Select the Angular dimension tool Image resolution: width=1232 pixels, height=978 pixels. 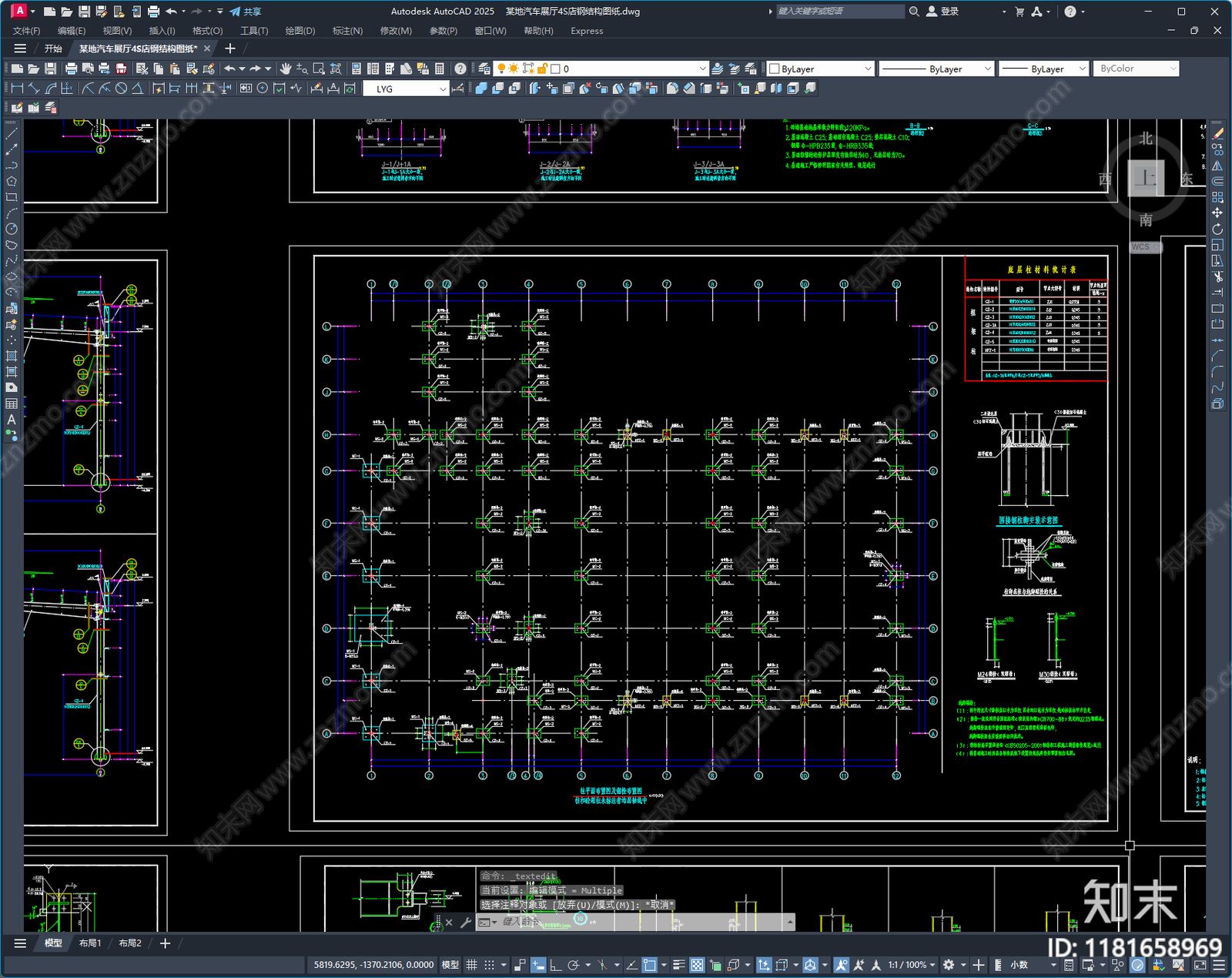click(137, 89)
